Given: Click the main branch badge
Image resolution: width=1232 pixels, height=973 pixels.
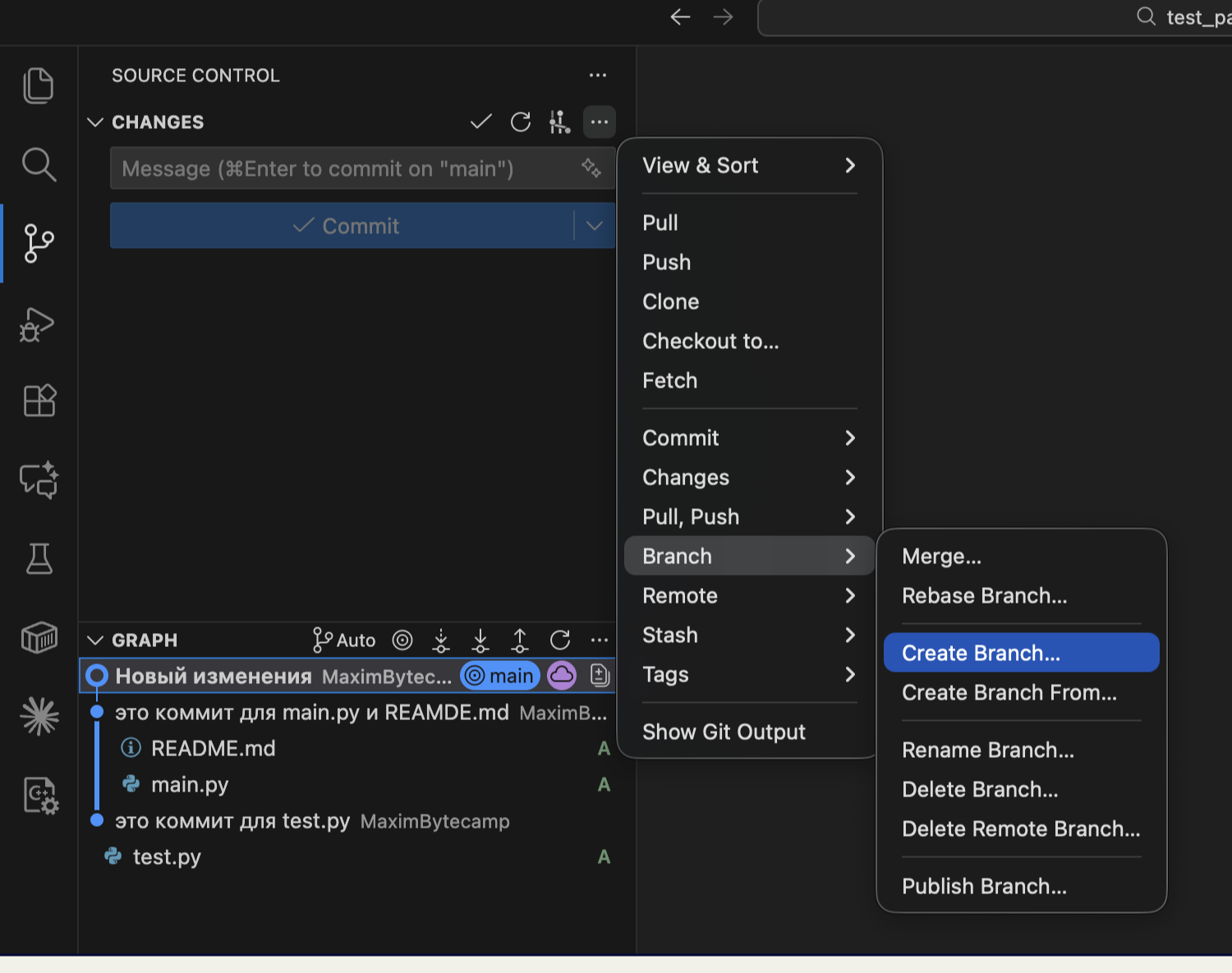Looking at the screenshot, I should (x=500, y=676).
